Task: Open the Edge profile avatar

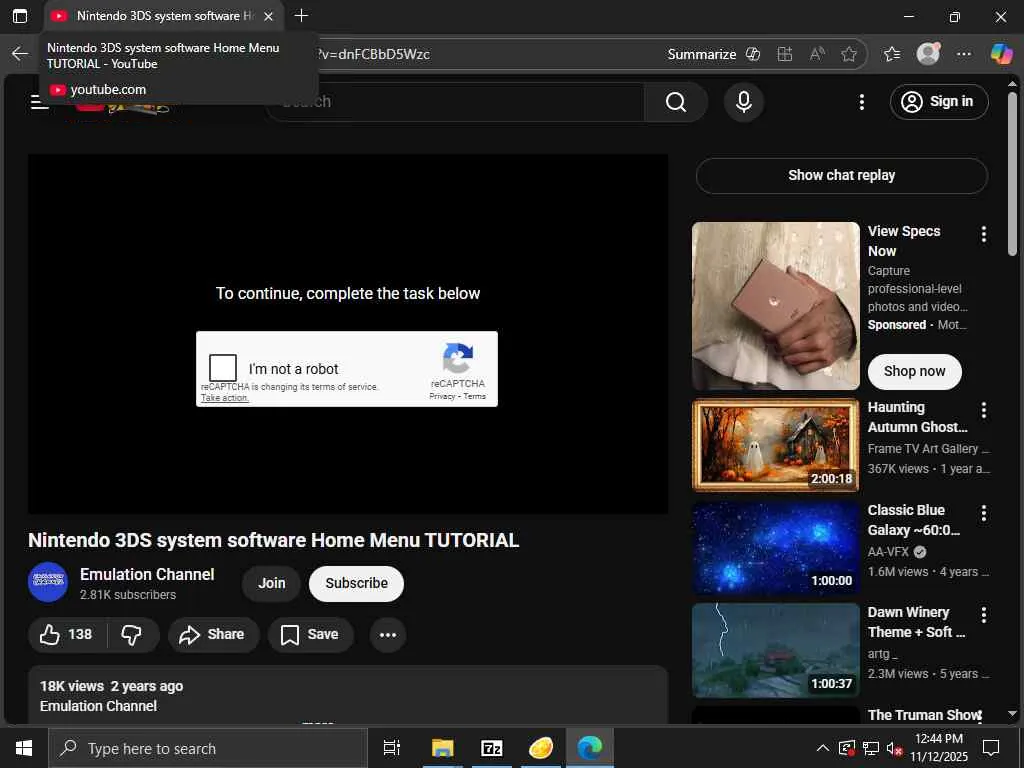Action: pyautogui.click(x=928, y=54)
